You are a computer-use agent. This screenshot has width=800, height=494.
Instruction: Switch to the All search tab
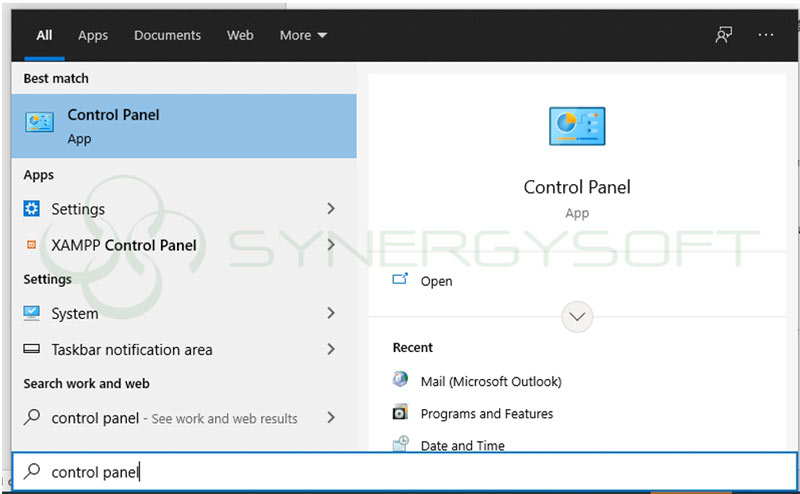click(44, 35)
